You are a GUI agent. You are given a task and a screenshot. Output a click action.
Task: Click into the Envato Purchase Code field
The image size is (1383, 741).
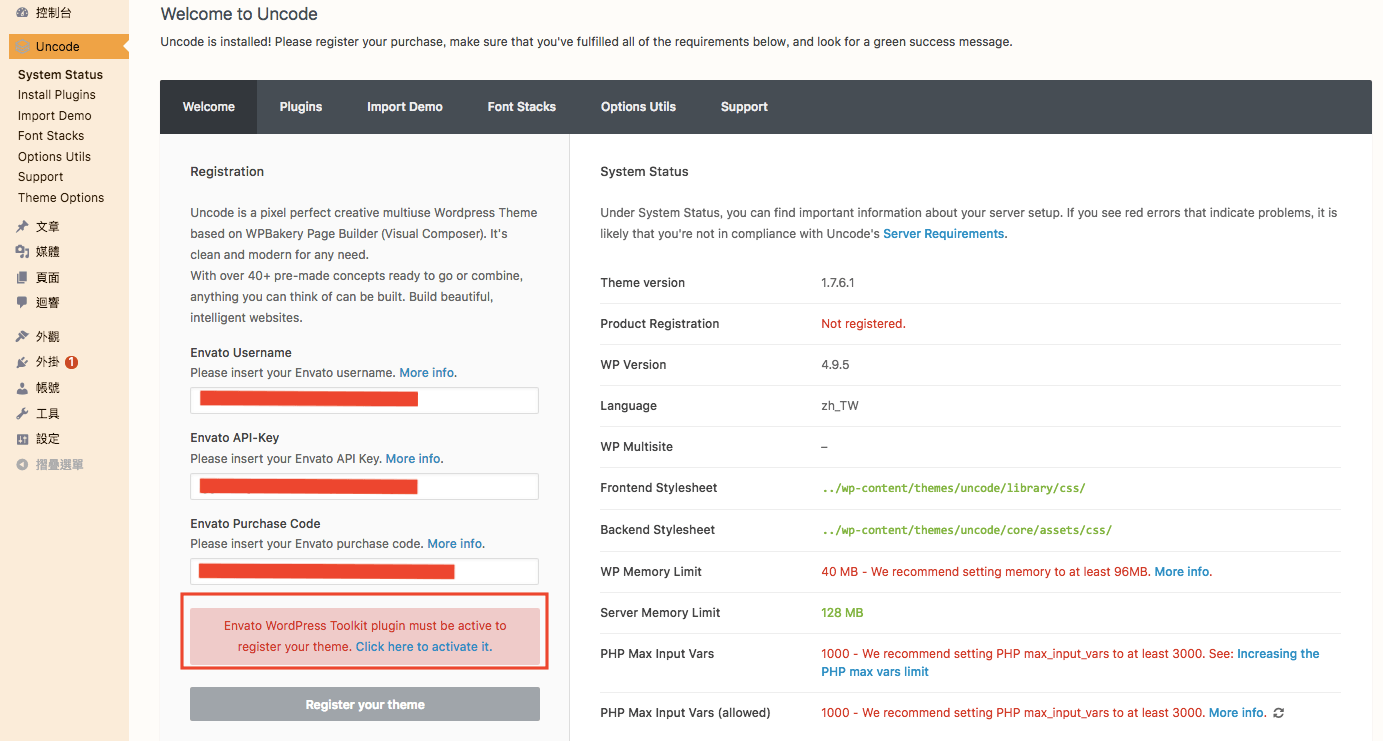[364, 571]
